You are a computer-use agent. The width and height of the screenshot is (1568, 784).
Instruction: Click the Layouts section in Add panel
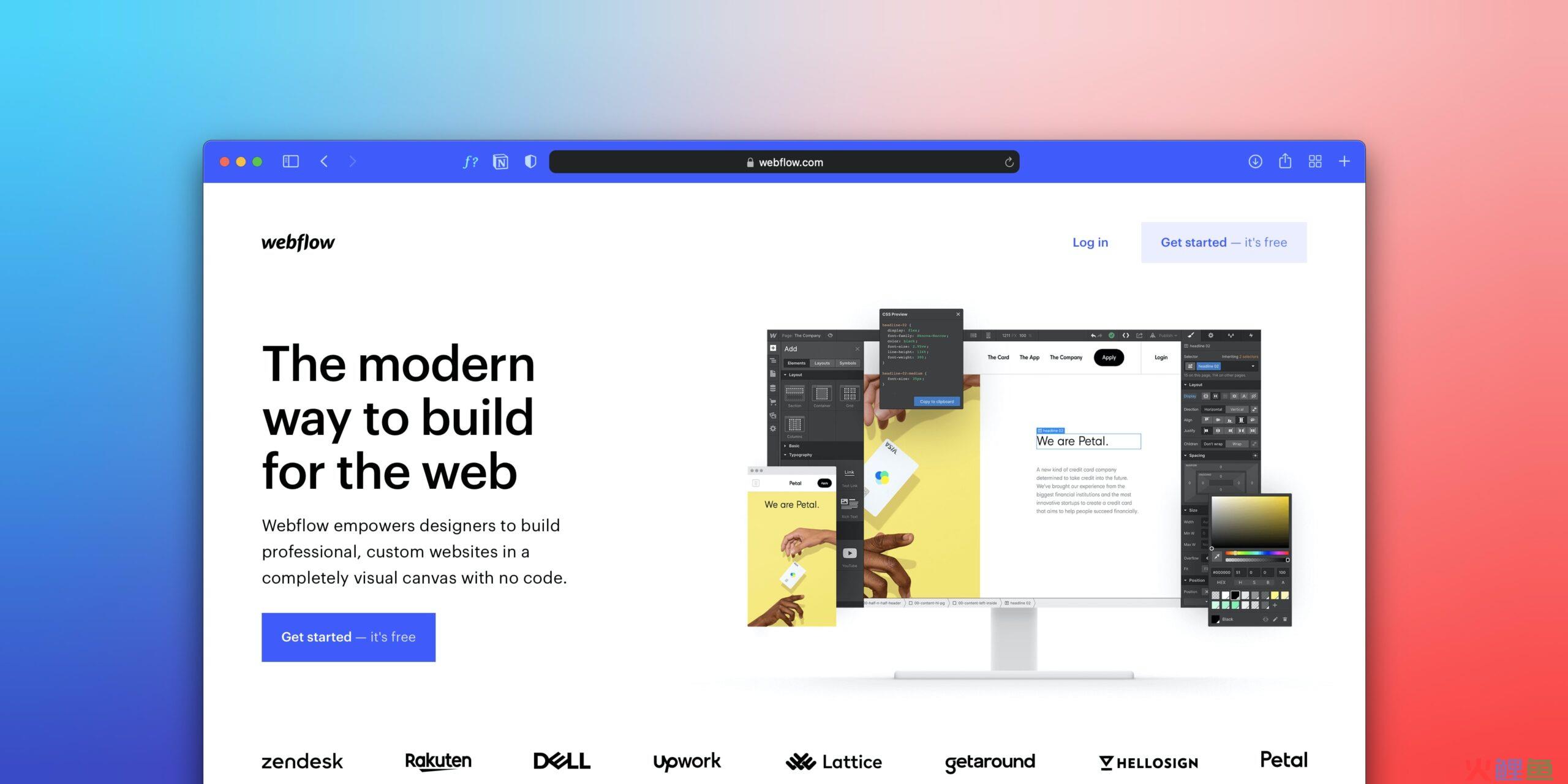[x=821, y=363]
